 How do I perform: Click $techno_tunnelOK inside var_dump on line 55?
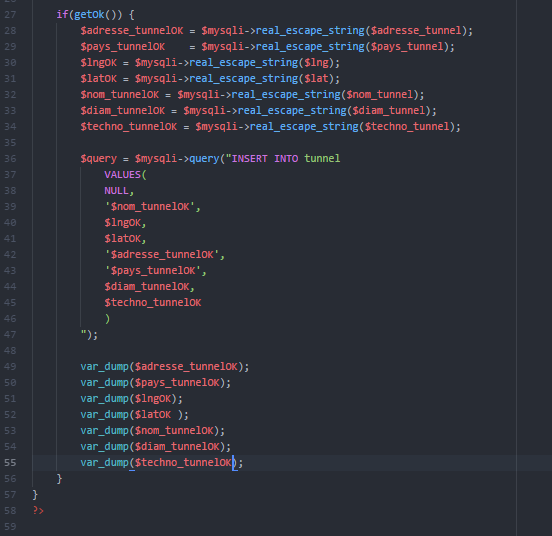coord(183,463)
